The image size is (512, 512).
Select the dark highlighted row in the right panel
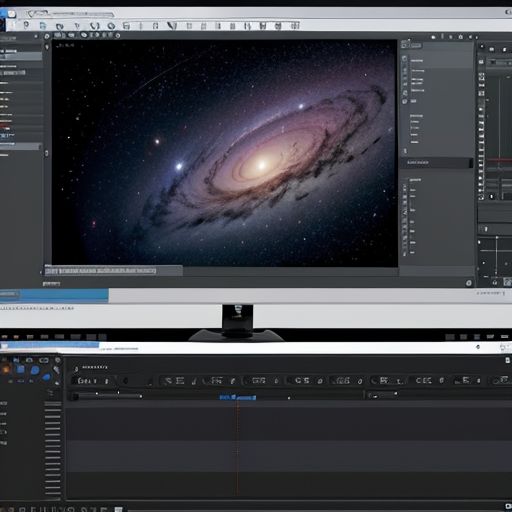(x=437, y=163)
